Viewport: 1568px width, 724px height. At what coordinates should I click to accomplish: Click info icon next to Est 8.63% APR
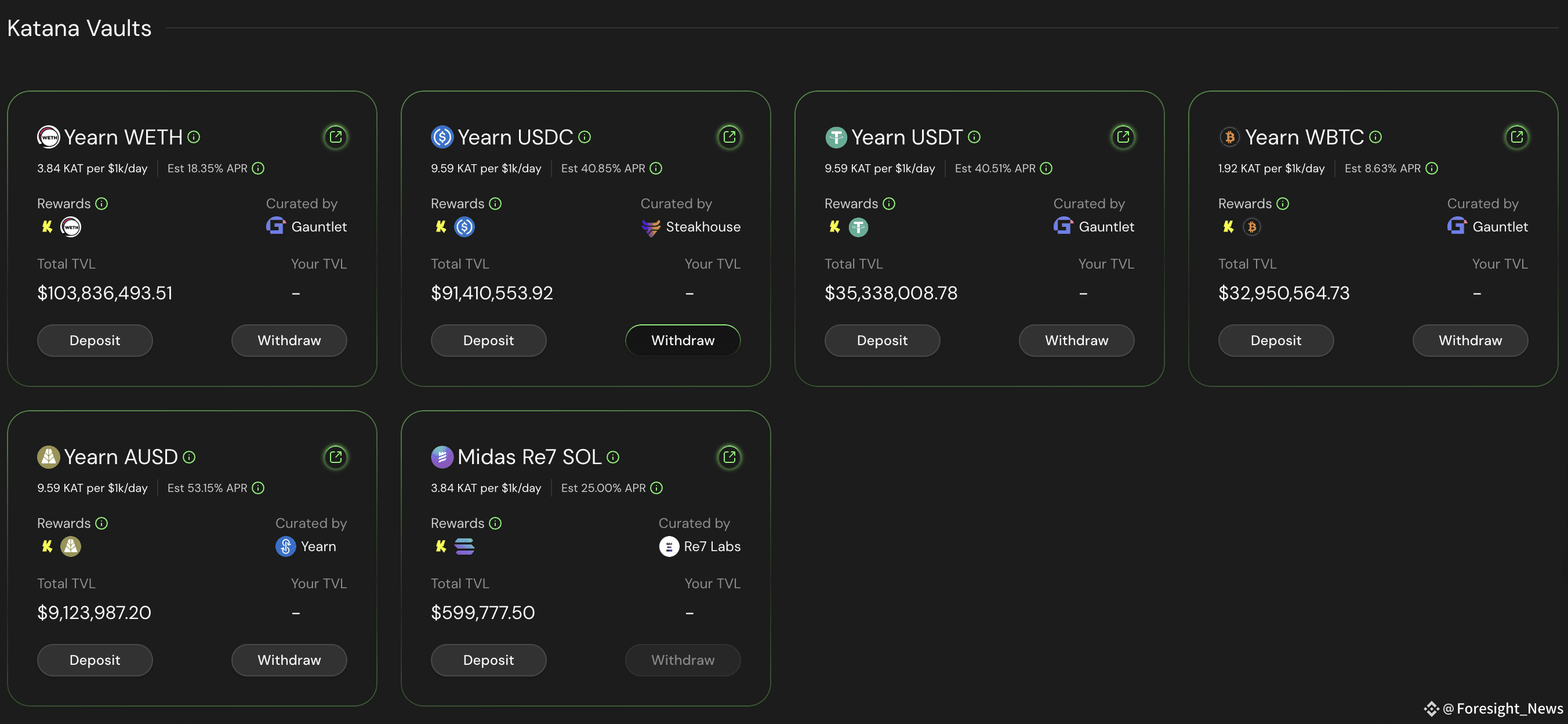pyautogui.click(x=1432, y=168)
